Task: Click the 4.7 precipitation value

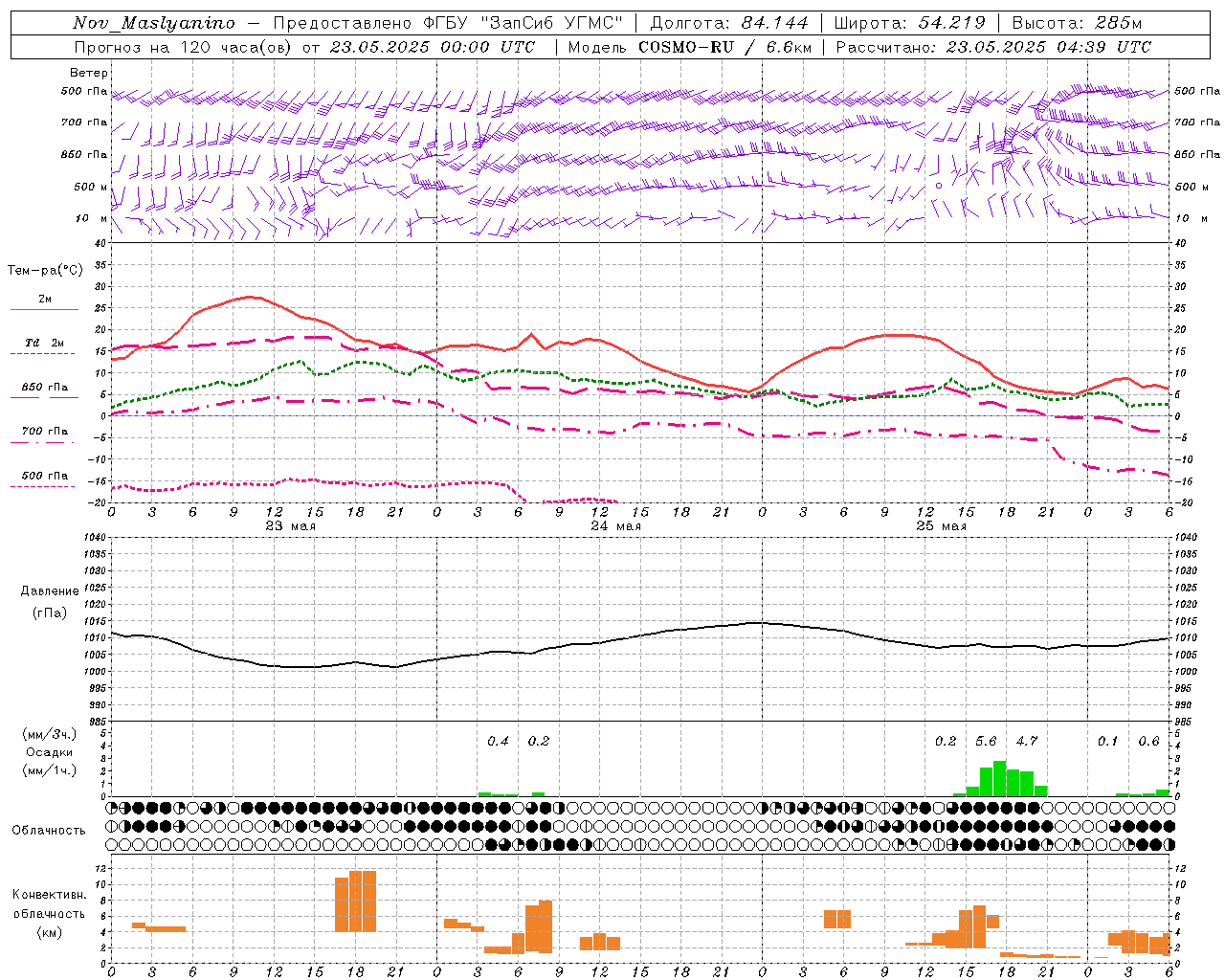Action: [x=1027, y=742]
